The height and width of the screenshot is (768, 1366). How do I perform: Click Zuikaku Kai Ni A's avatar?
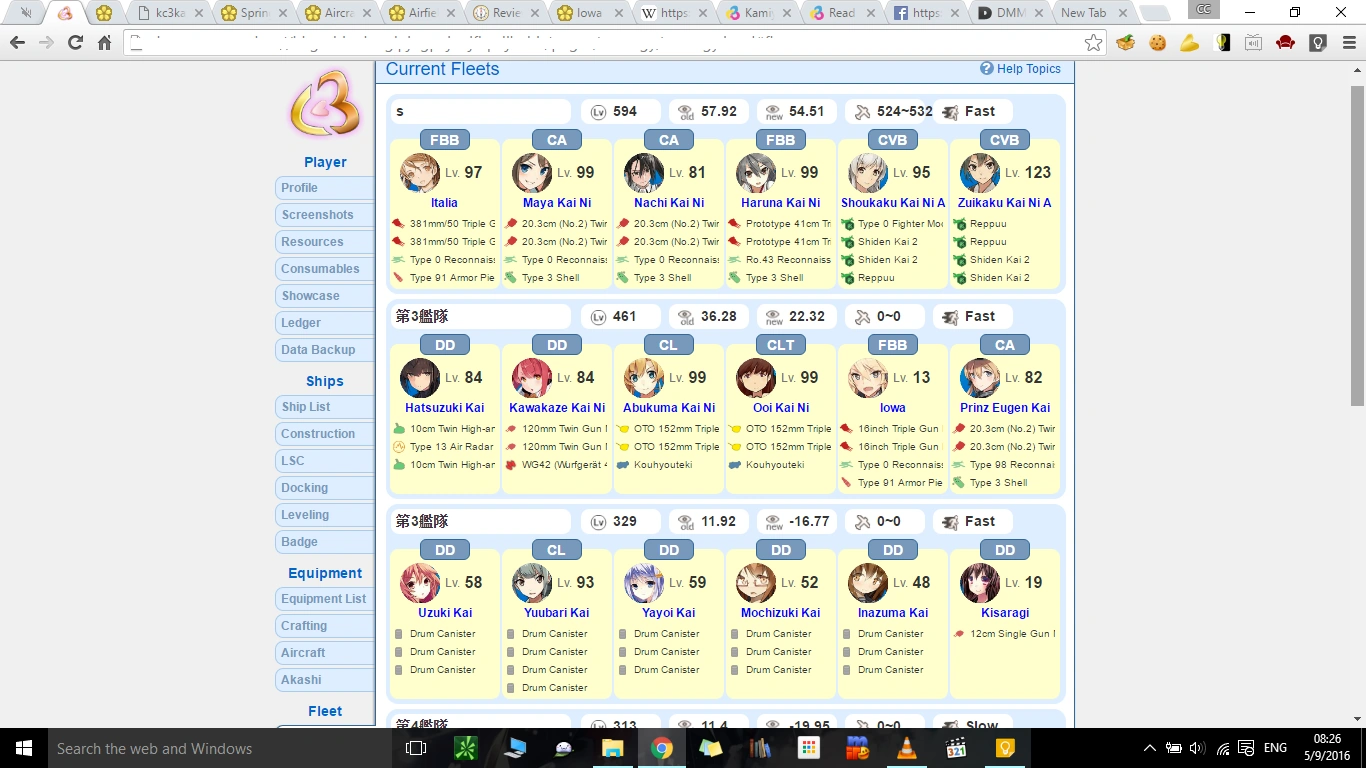pos(980,173)
